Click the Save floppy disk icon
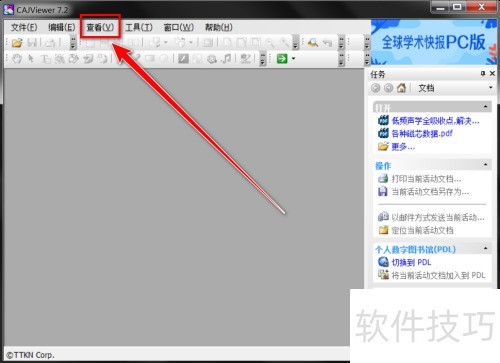 pyautogui.click(x=32, y=43)
